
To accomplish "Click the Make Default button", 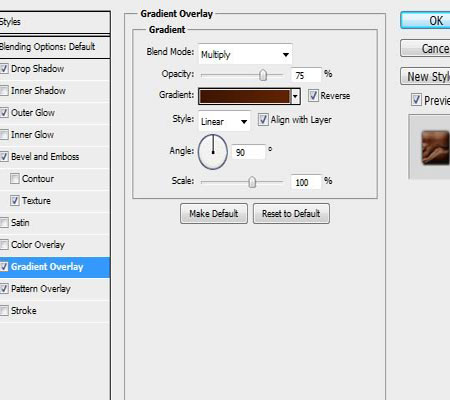I will click(214, 214).
